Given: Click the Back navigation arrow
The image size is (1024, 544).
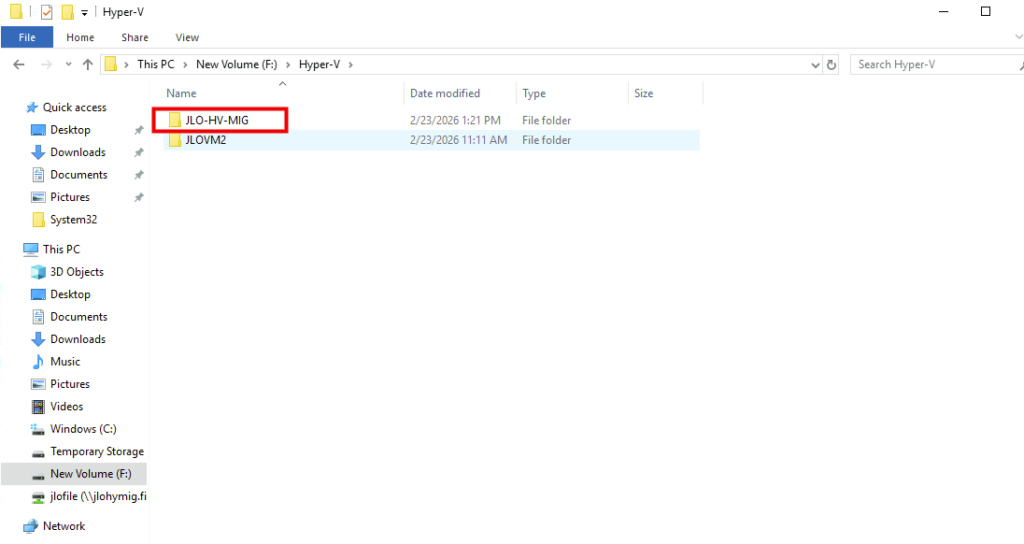Looking at the screenshot, I should point(19,64).
